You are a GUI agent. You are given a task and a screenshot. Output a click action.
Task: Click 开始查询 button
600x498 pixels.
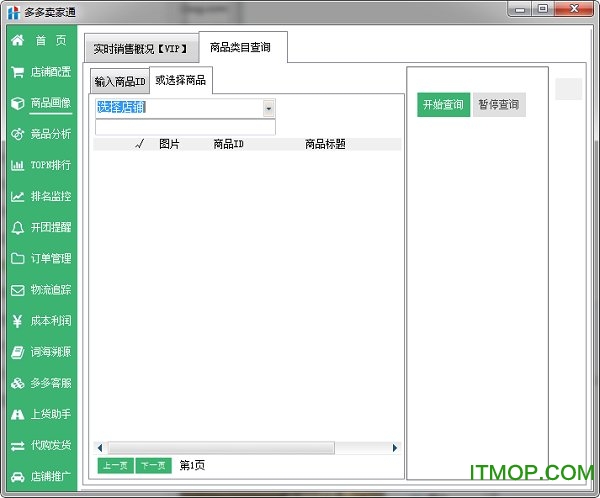coord(443,104)
